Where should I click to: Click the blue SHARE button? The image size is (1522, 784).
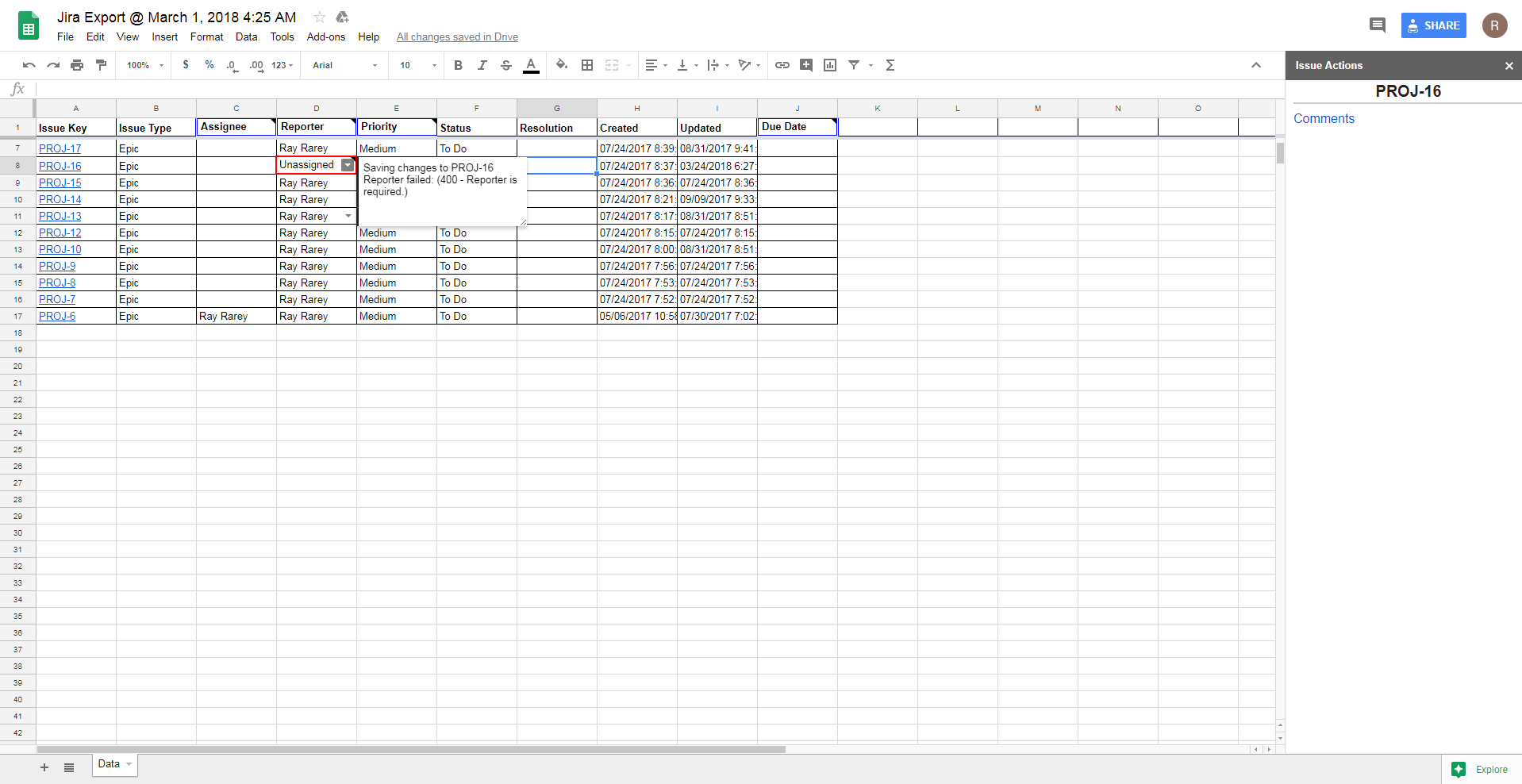[x=1433, y=25]
